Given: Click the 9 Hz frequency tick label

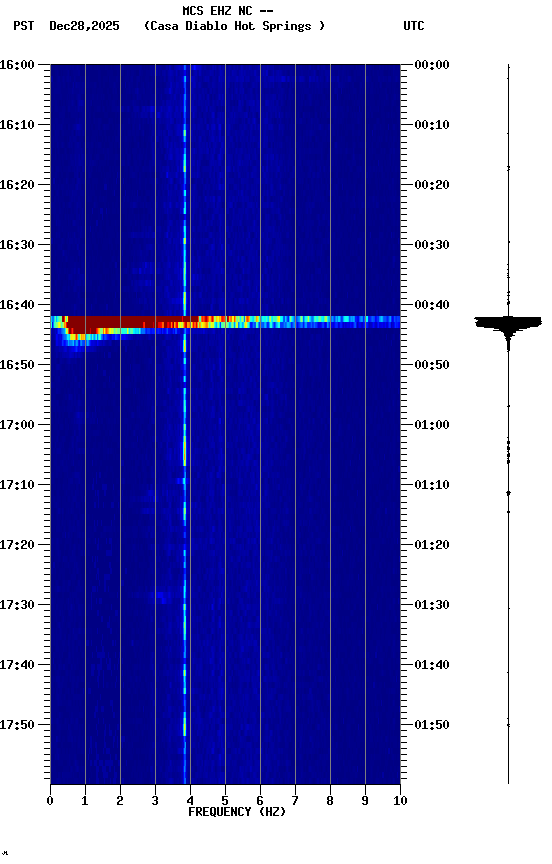Looking at the screenshot, I should coord(365,802).
